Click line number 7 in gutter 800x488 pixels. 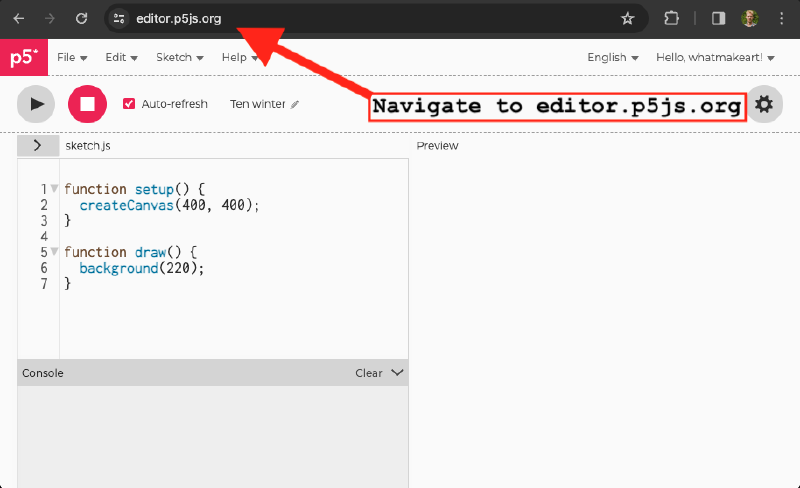(44, 284)
